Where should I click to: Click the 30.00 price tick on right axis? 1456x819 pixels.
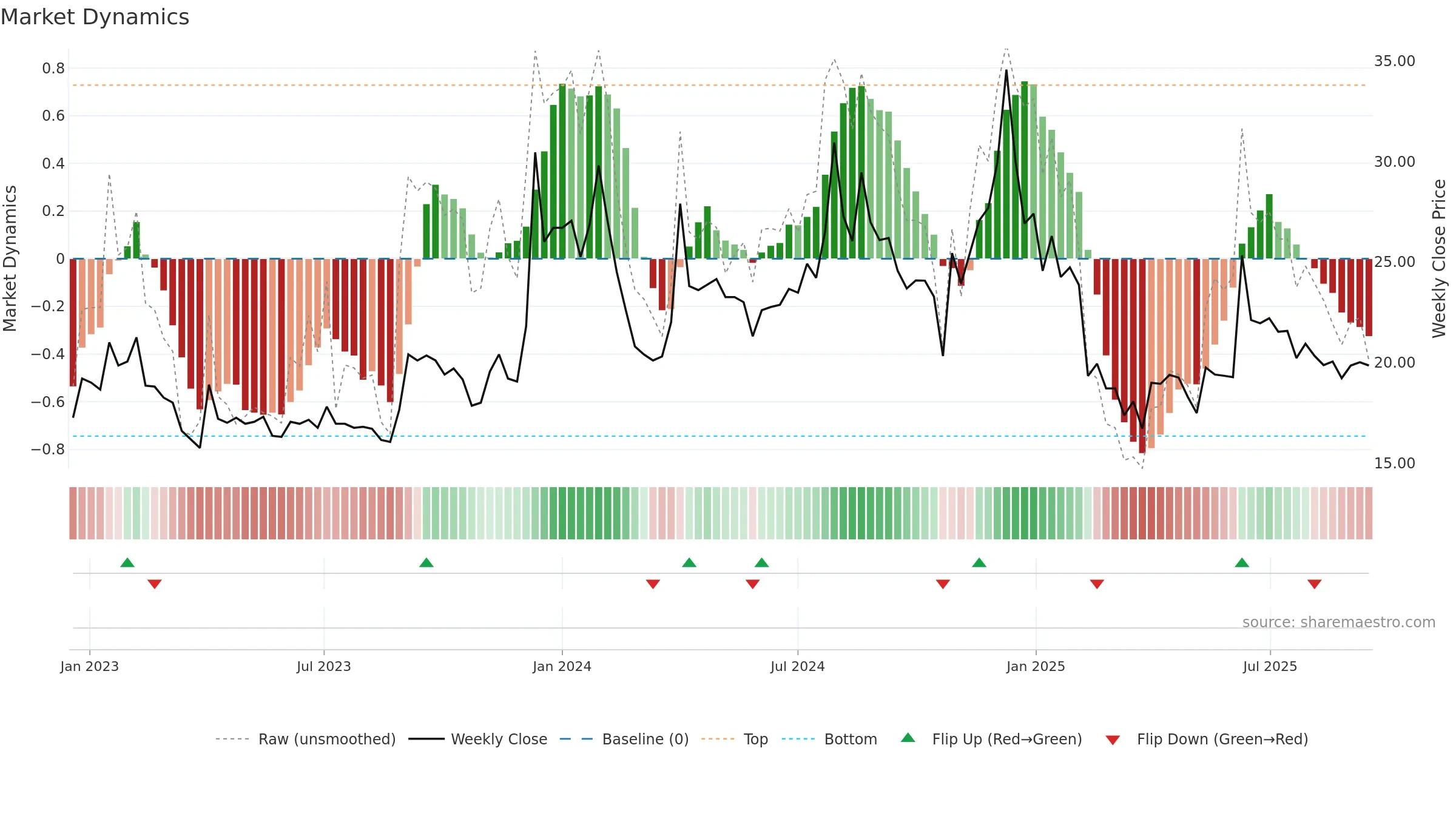pyautogui.click(x=1395, y=161)
